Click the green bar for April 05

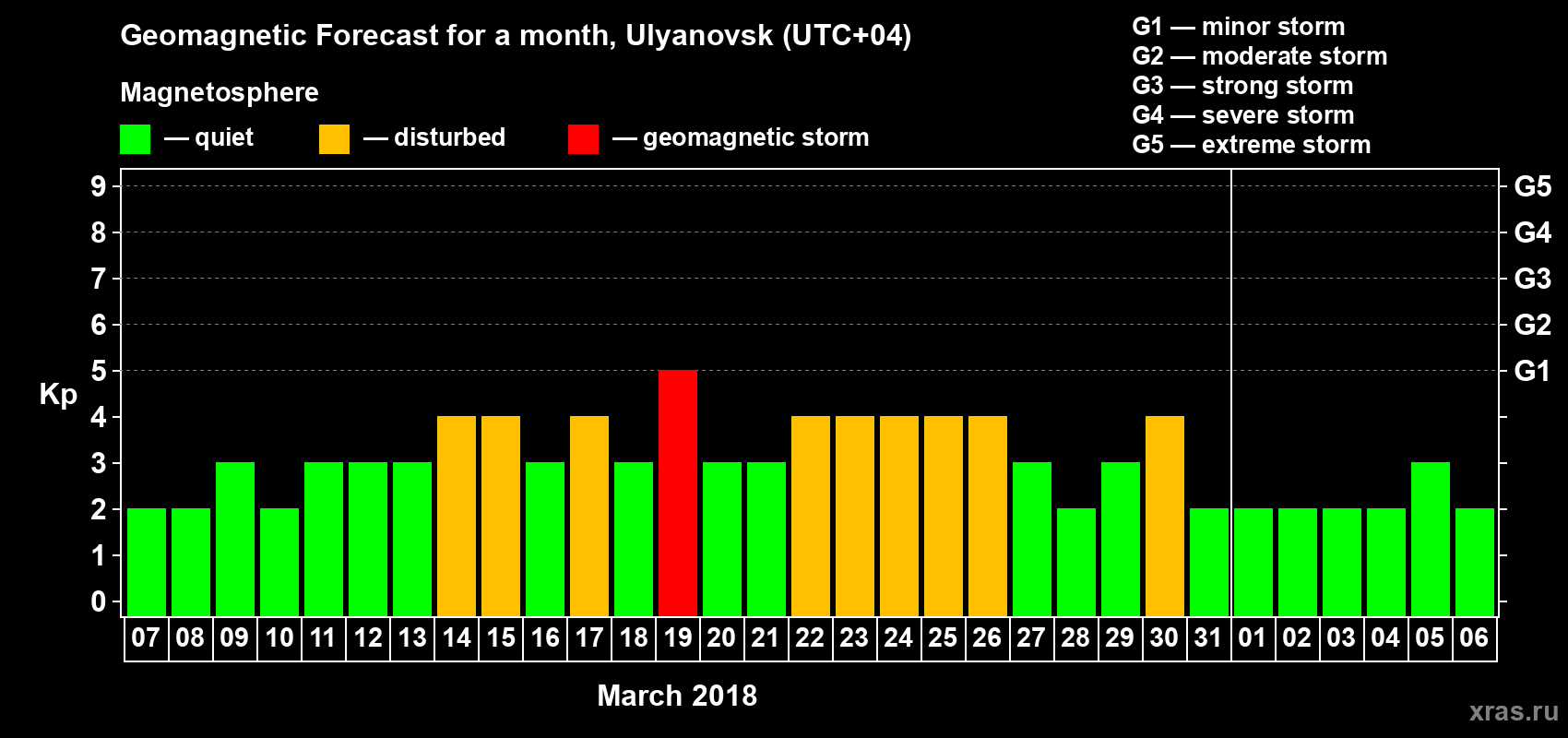pyautogui.click(x=1431, y=539)
